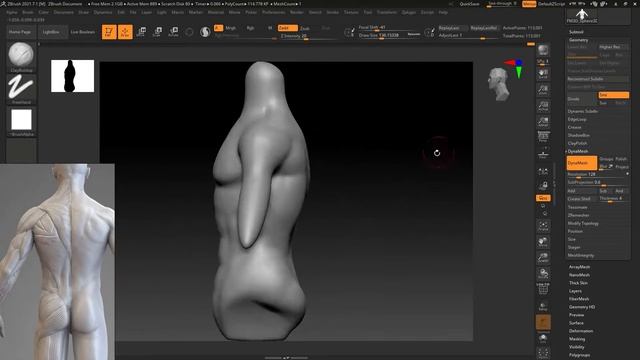Activate the Edit mode button
The image size is (640, 360).
109,32
